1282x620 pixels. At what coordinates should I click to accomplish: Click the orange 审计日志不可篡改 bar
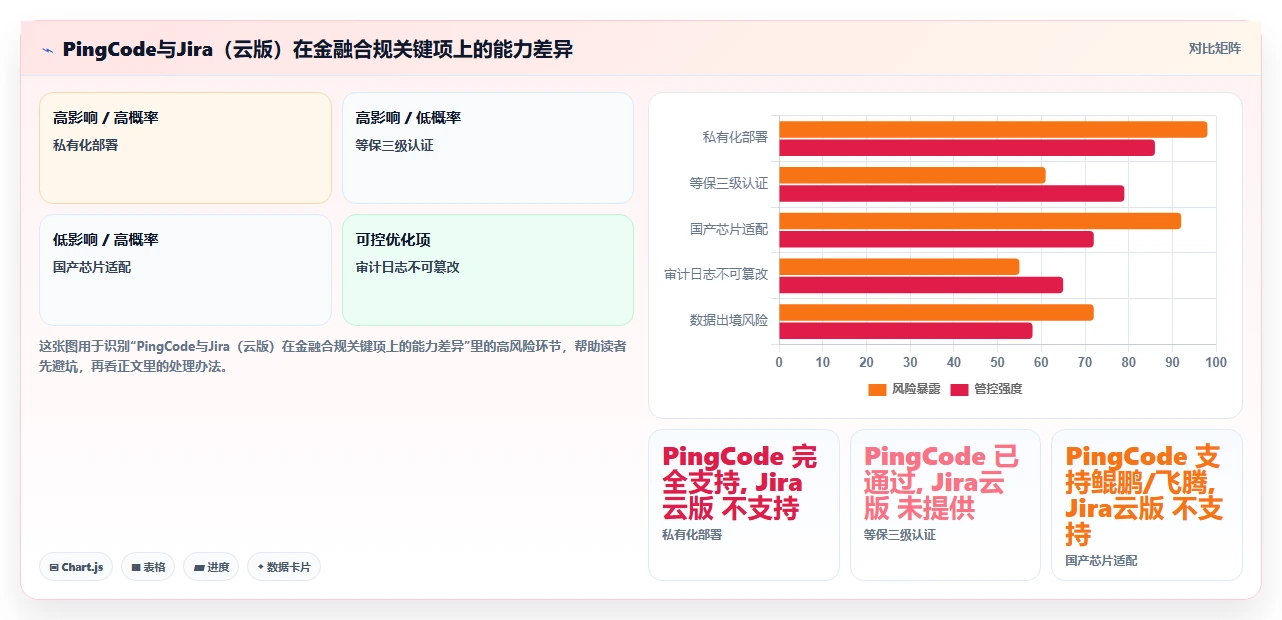(899, 267)
